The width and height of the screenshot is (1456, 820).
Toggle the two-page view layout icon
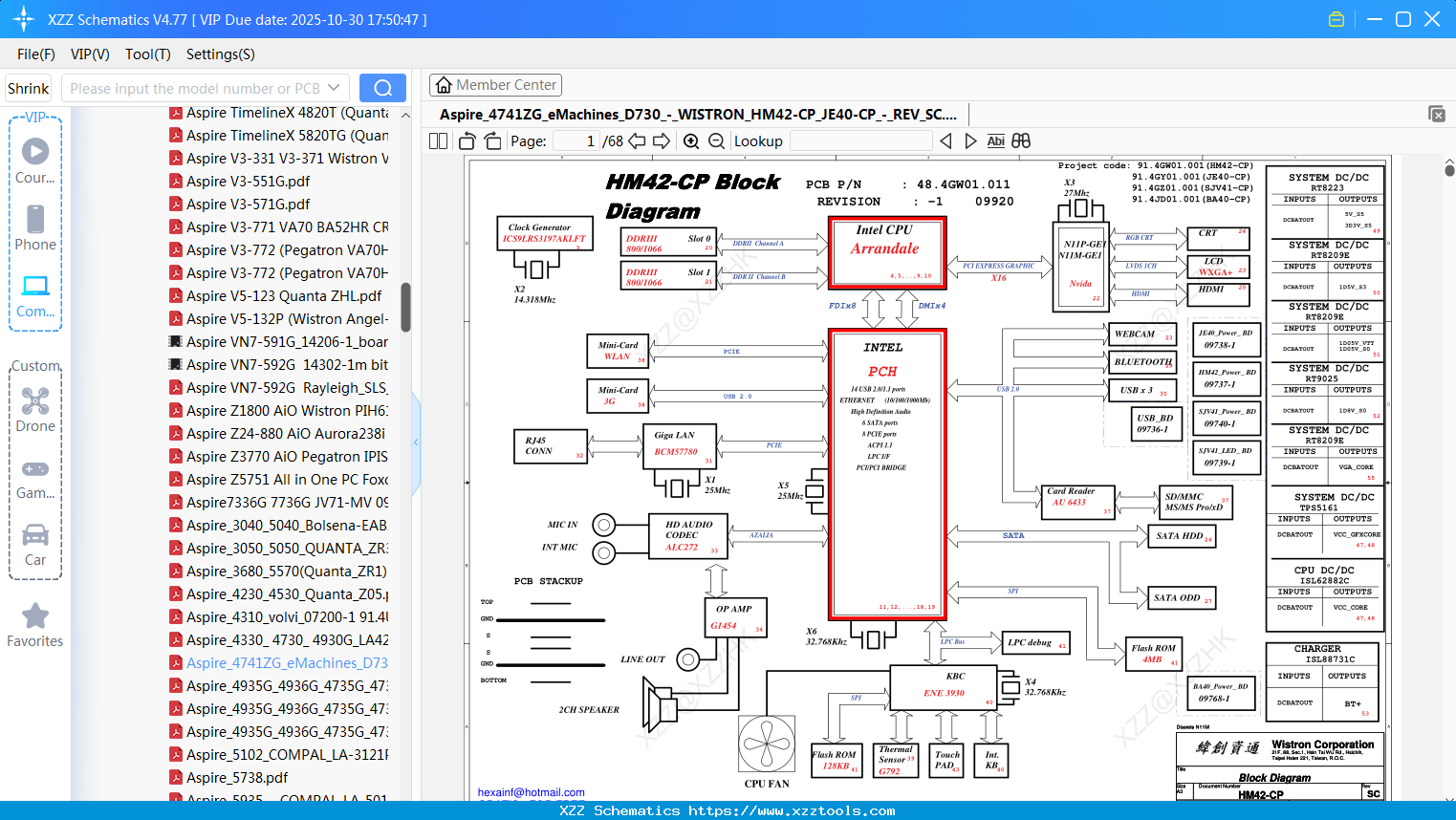coord(439,140)
